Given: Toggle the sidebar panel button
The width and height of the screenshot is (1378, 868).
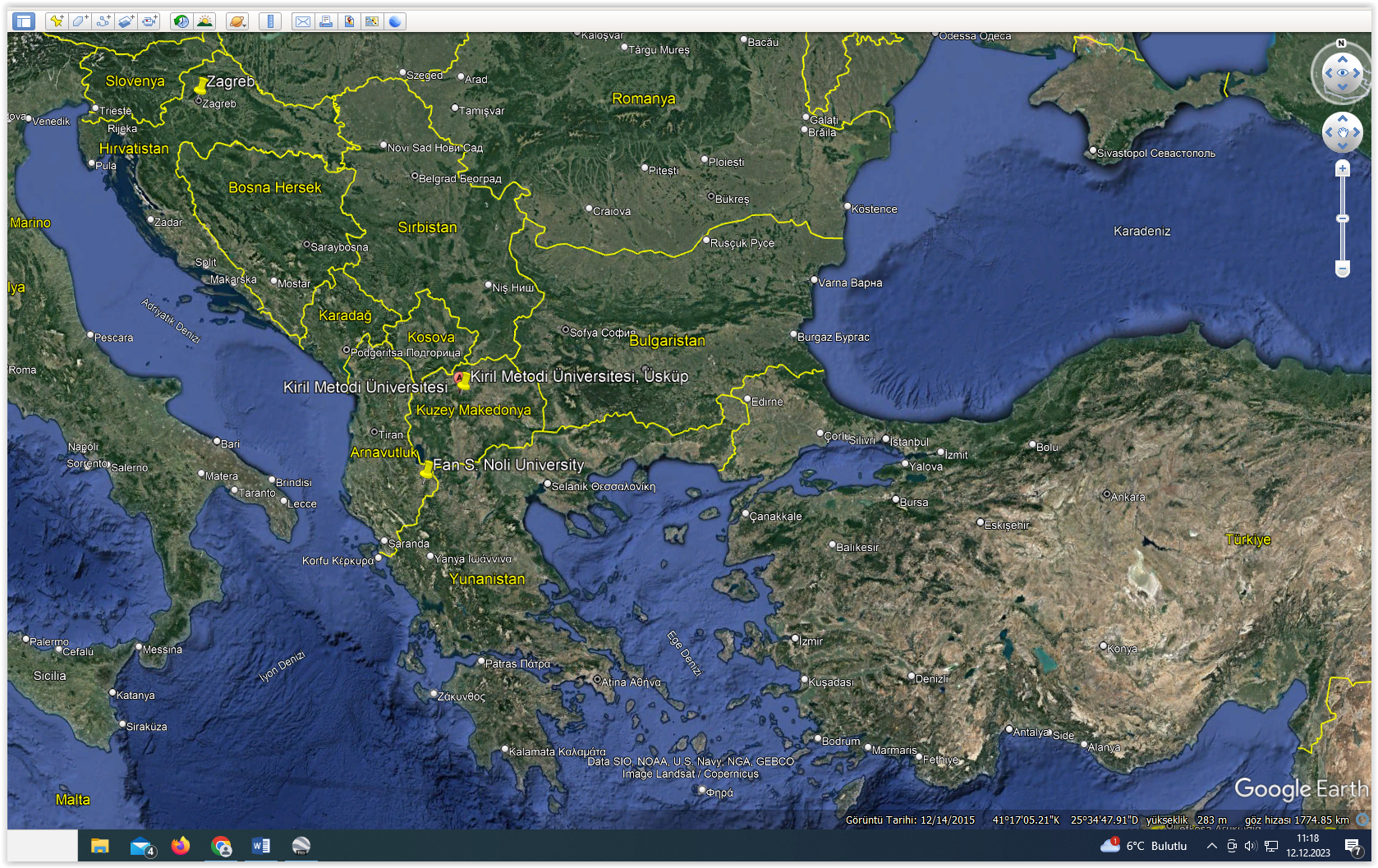Looking at the screenshot, I should 24,21.
